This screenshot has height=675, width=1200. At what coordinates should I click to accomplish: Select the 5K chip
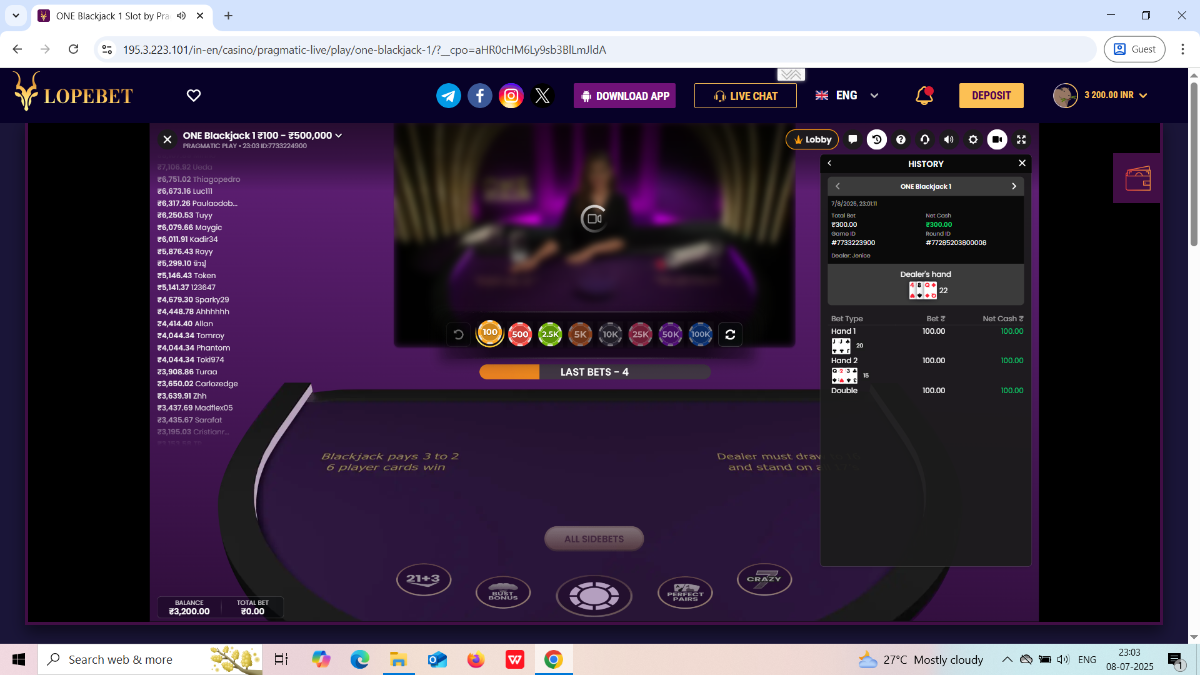[580, 335]
